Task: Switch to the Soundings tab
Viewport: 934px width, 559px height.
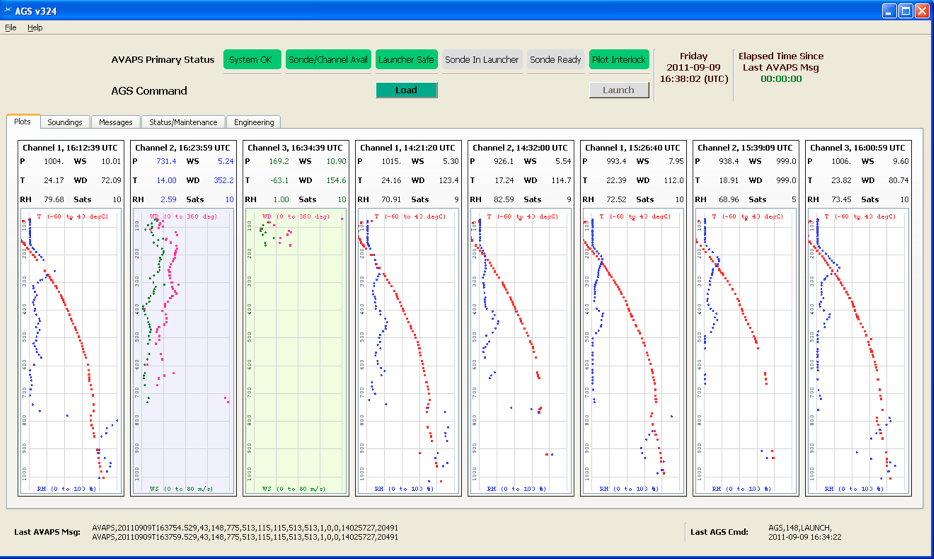Action: [65, 122]
